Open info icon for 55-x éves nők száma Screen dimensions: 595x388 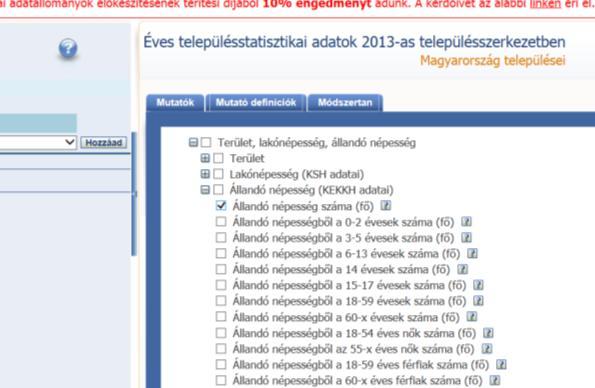pyautogui.click(x=487, y=349)
